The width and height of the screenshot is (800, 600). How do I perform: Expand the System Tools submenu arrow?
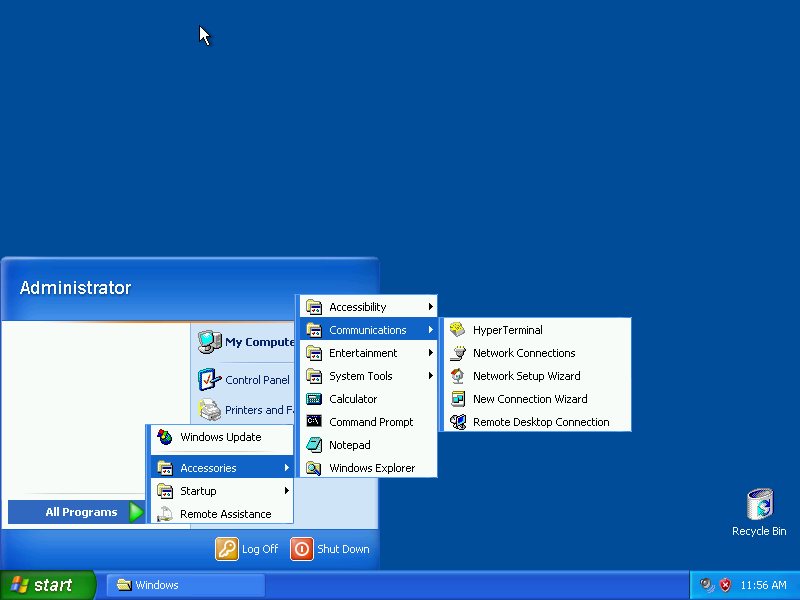pyautogui.click(x=431, y=376)
